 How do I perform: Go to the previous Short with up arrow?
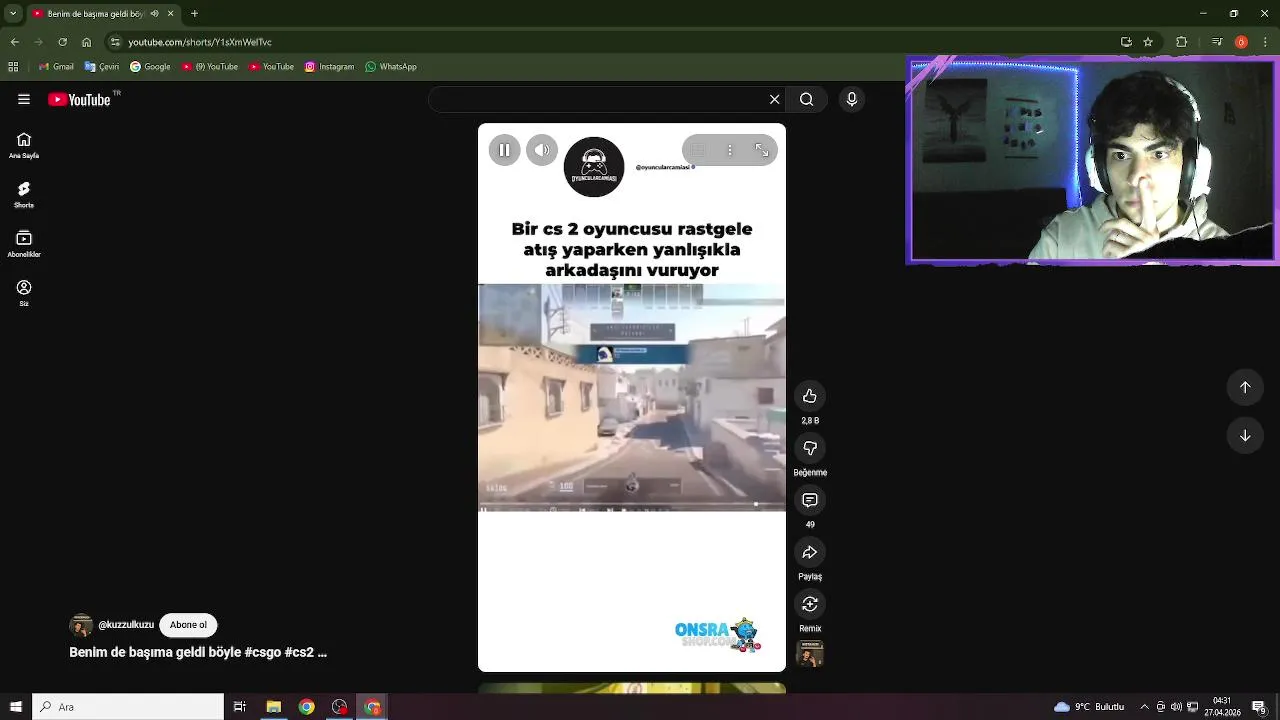pyautogui.click(x=1245, y=387)
